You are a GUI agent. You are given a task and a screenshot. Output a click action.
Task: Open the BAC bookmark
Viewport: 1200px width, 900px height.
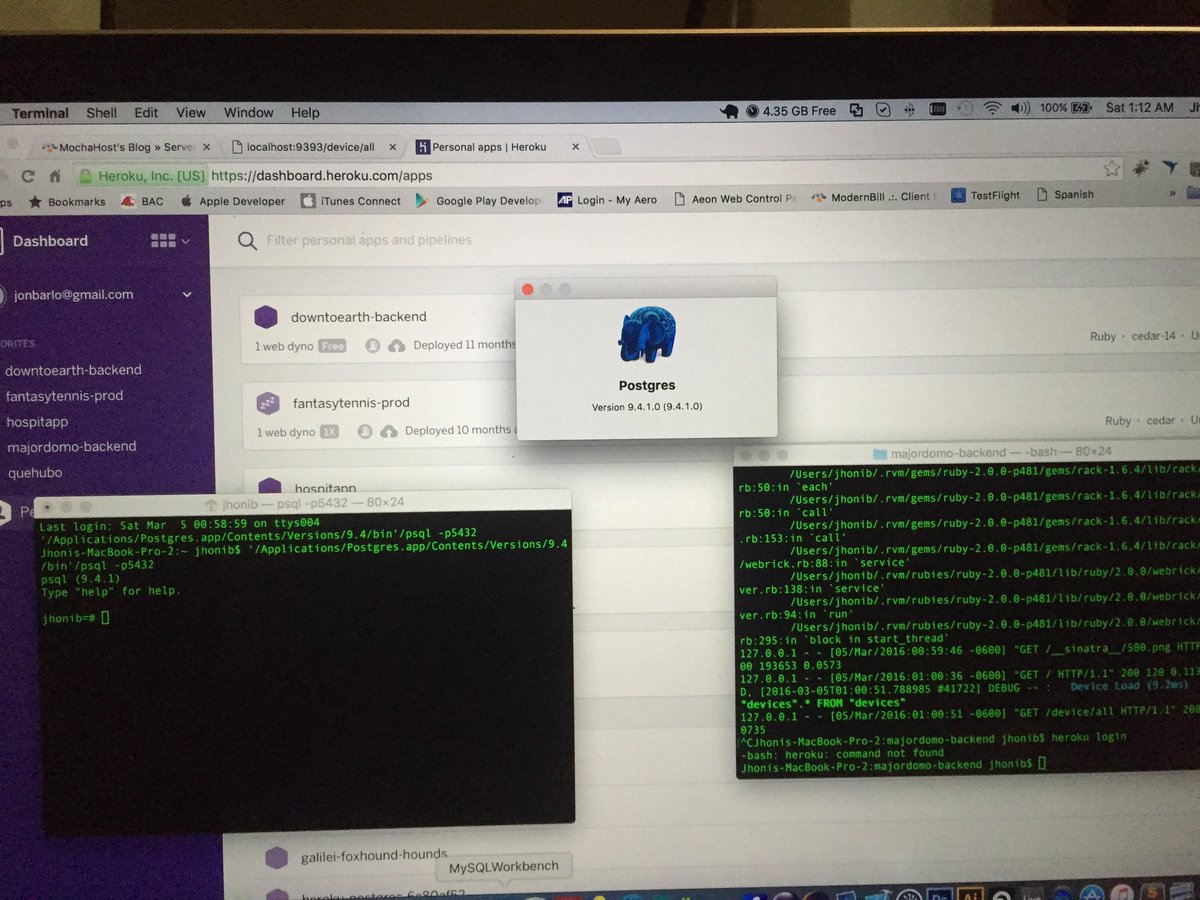pyautogui.click(x=142, y=201)
